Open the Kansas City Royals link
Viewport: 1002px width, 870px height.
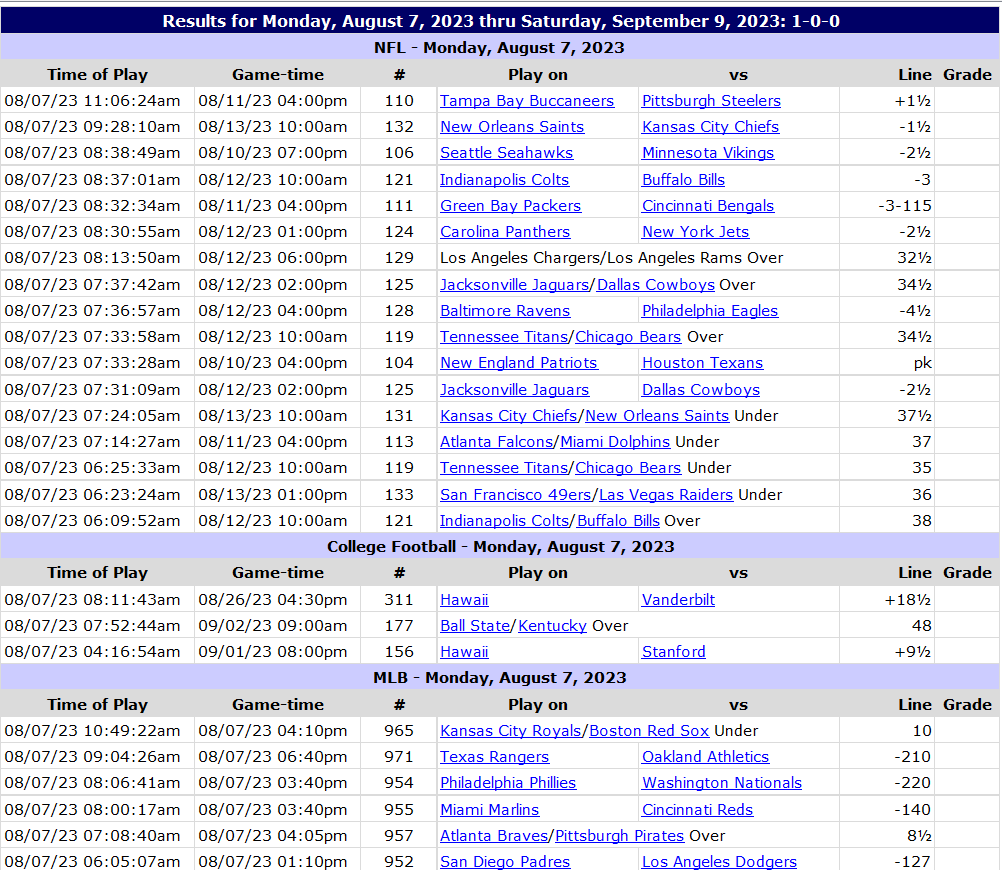coord(511,731)
